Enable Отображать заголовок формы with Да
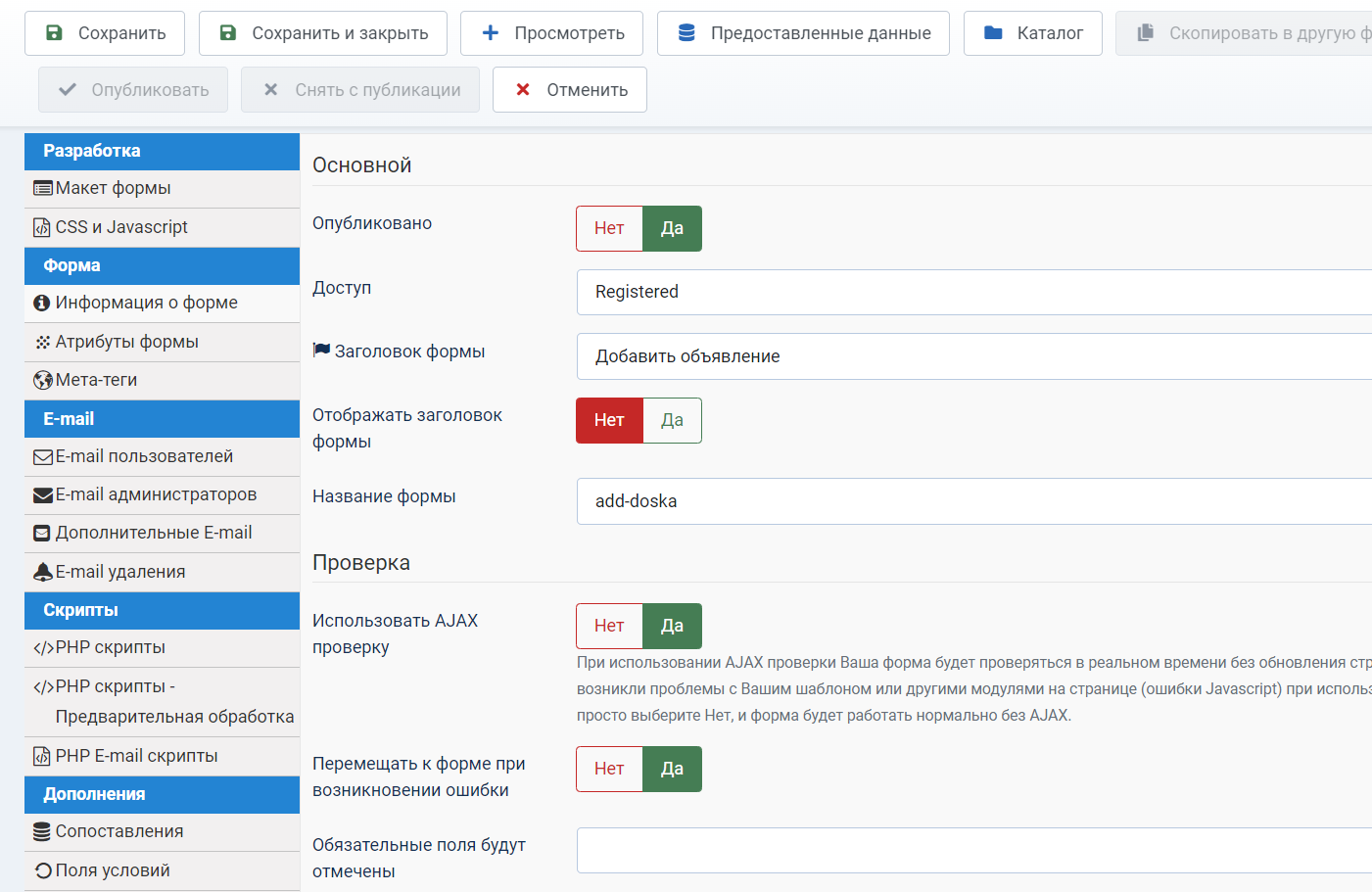This screenshot has height=892, width=1372. [x=672, y=420]
